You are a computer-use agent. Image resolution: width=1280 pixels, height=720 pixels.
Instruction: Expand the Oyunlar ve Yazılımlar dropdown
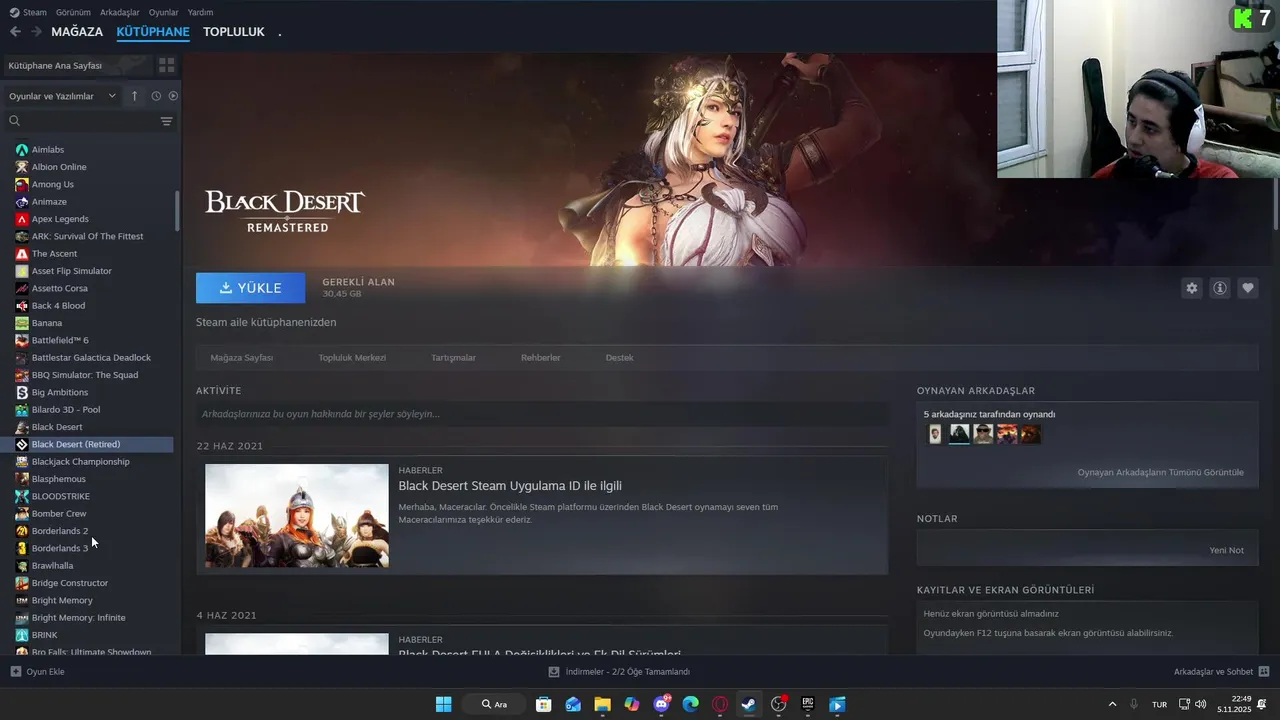[x=62, y=96]
